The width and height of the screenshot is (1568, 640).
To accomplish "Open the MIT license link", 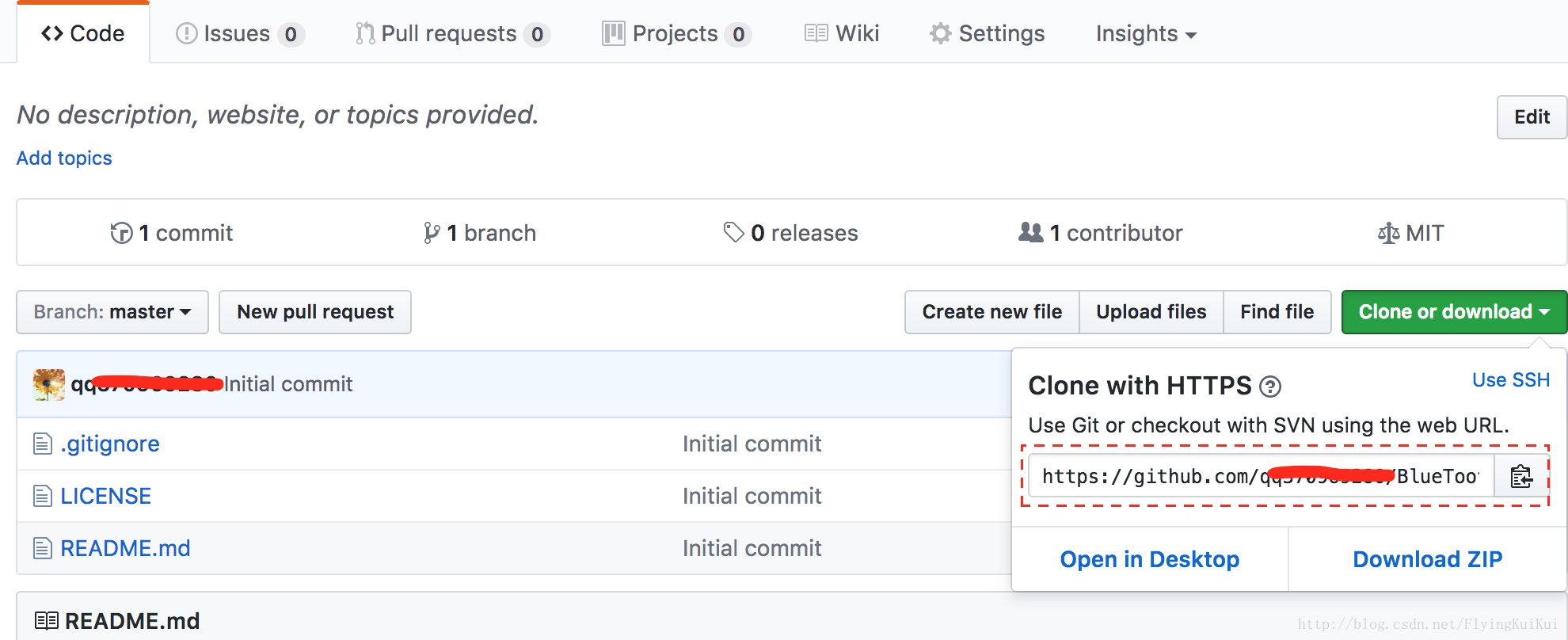I will (1410, 233).
